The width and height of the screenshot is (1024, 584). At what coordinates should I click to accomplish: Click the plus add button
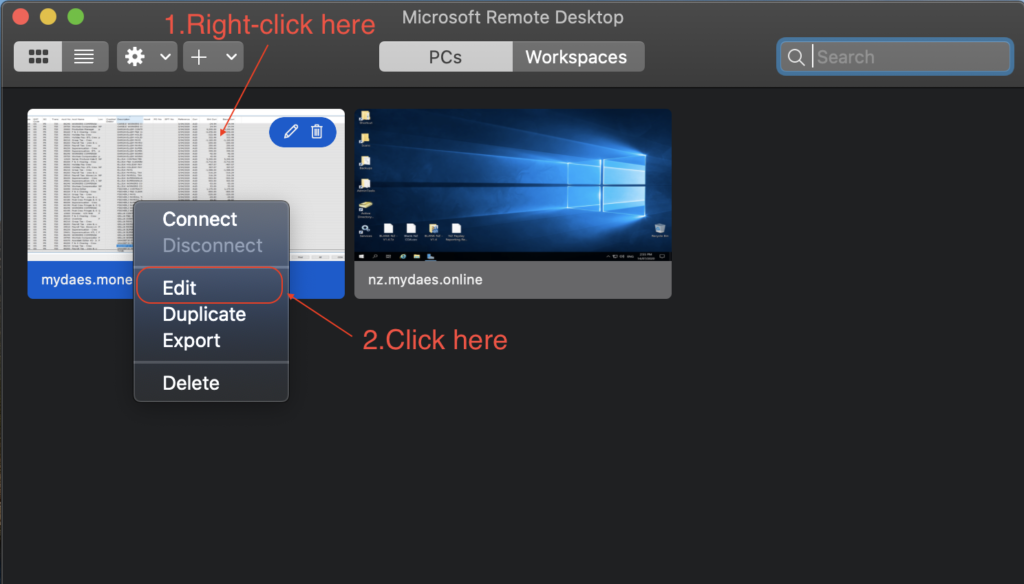[199, 57]
